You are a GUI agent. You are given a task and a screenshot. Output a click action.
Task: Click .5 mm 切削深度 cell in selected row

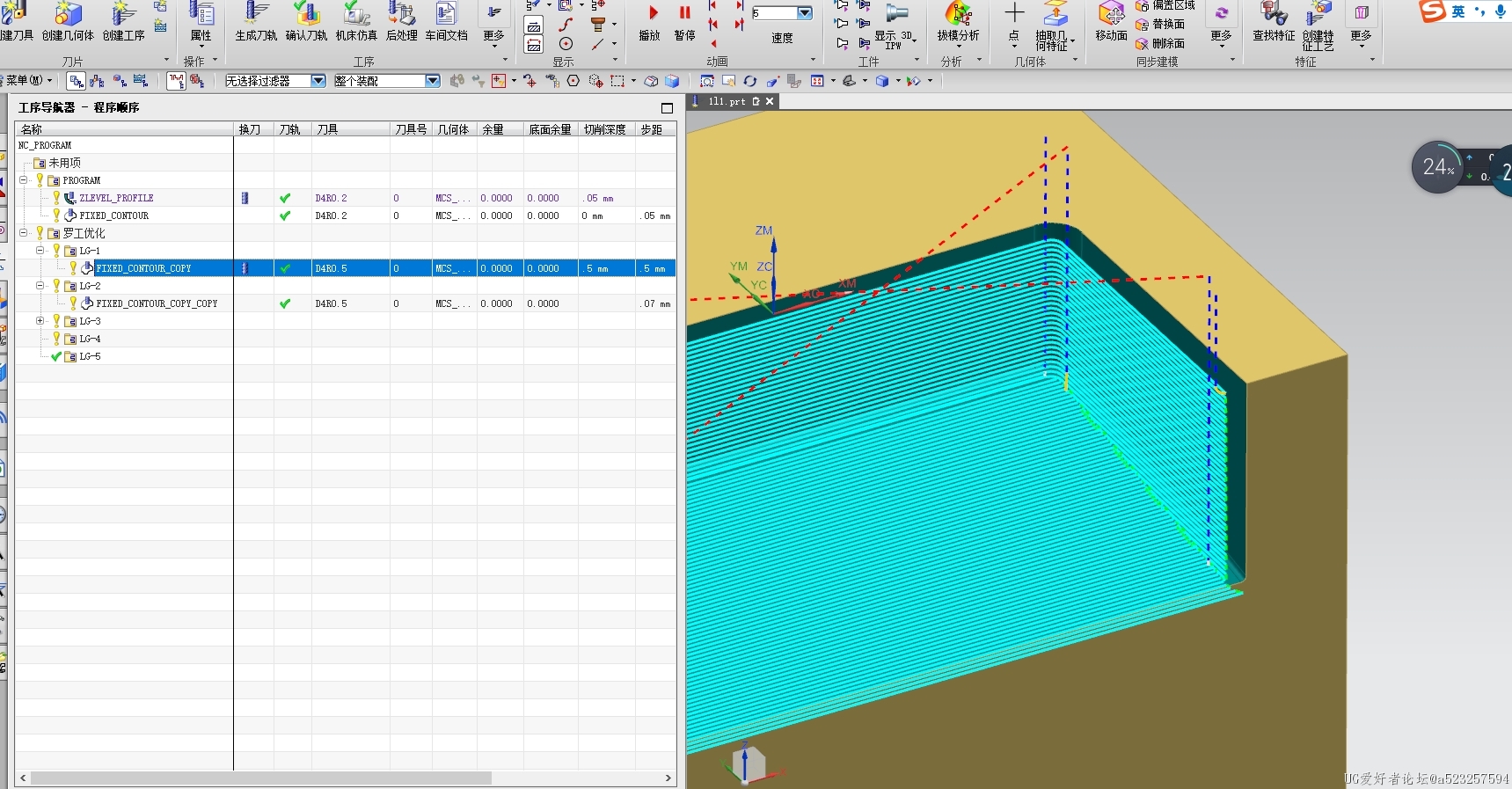(607, 268)
